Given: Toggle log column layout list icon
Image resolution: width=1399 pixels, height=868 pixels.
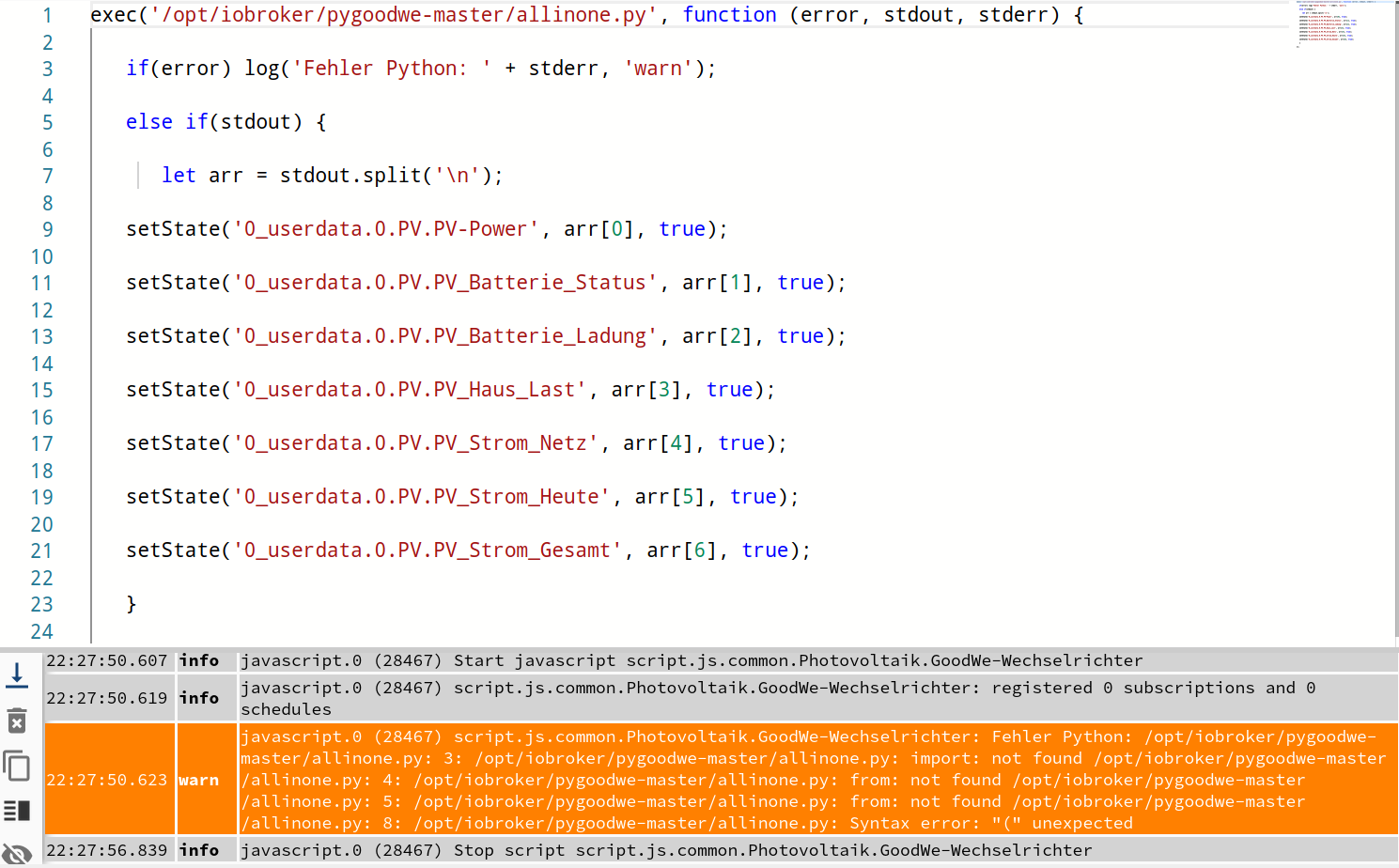Looking at the screenshot, I should pos(17,810).
